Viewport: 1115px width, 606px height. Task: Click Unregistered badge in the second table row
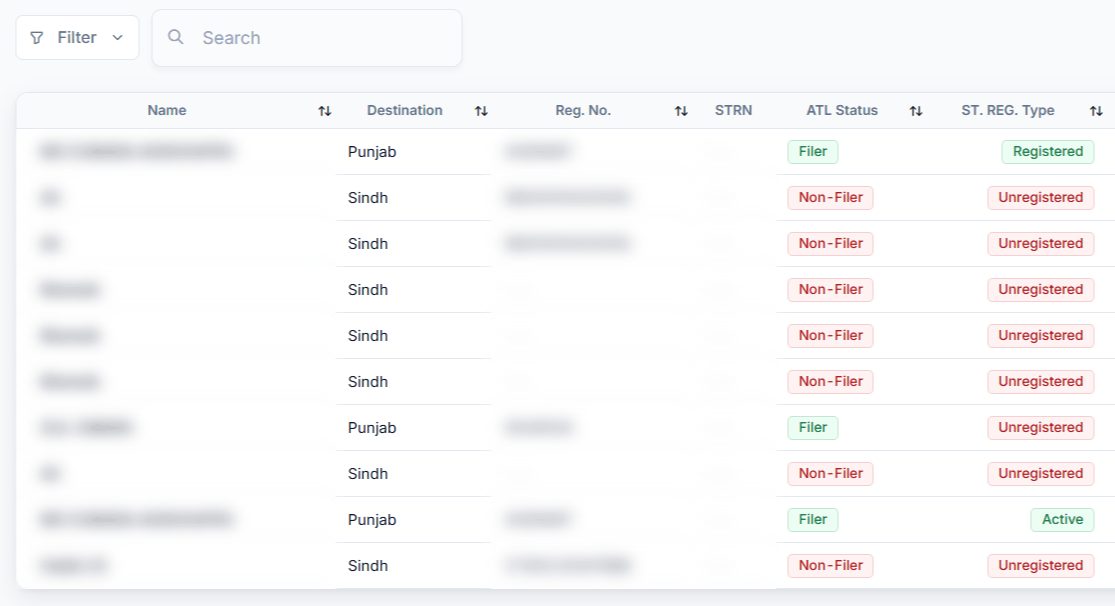tap(1040, 198)
